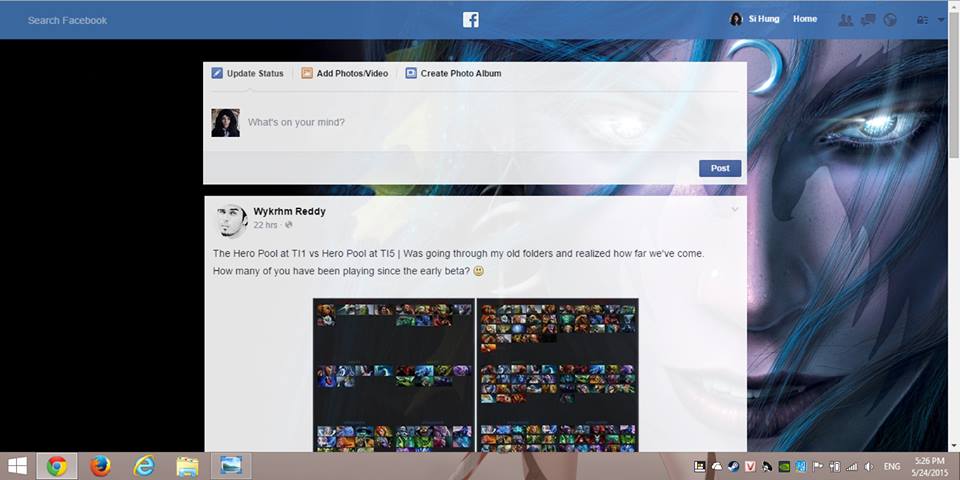Open the notifications globe icon
The image size is (960, 480).
pyautogui.click(x=890, y=20)
